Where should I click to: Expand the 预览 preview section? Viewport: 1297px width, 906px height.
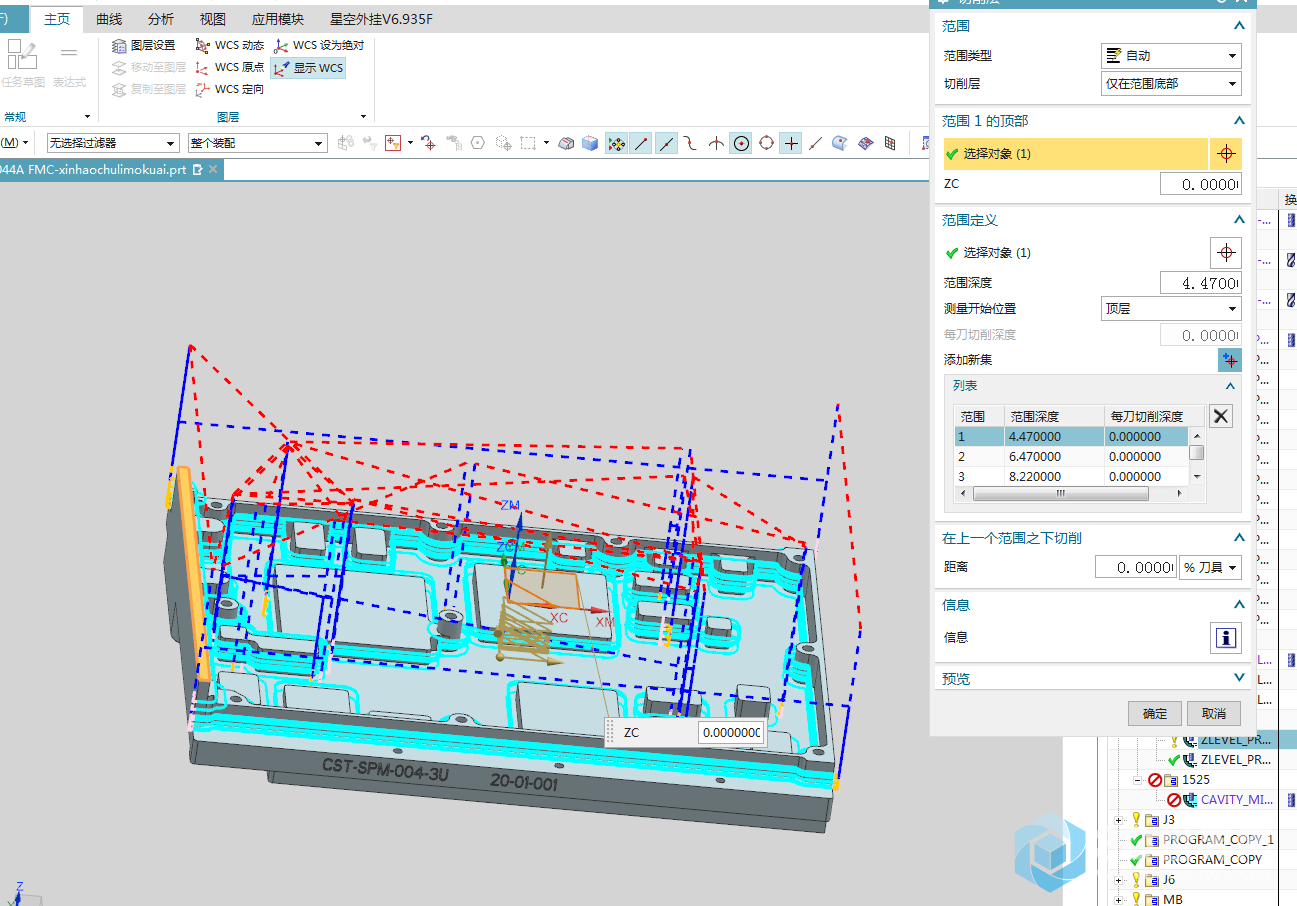tap(1240, 679)
